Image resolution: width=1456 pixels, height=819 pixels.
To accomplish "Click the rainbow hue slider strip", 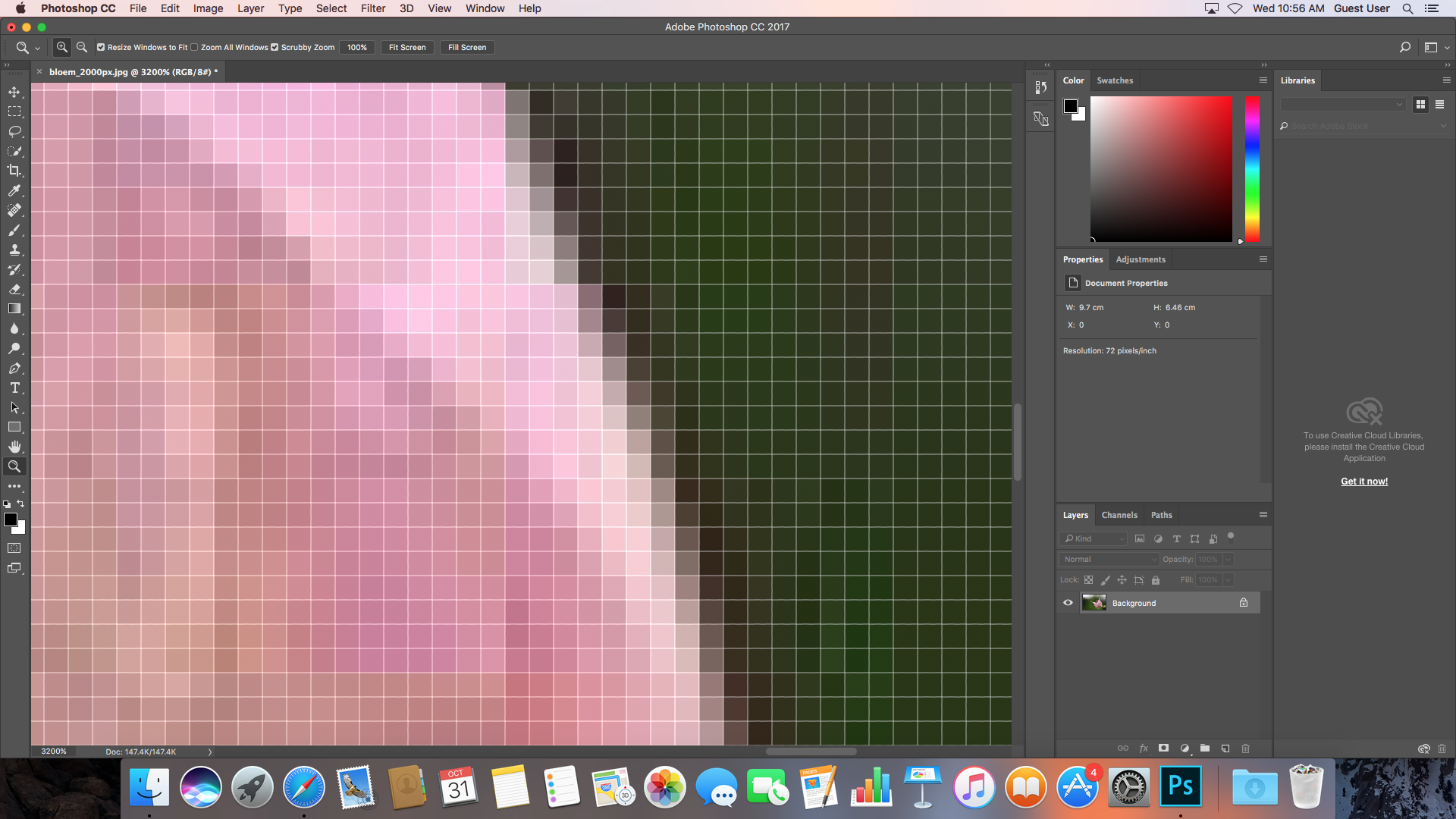I will (1252, 168).
